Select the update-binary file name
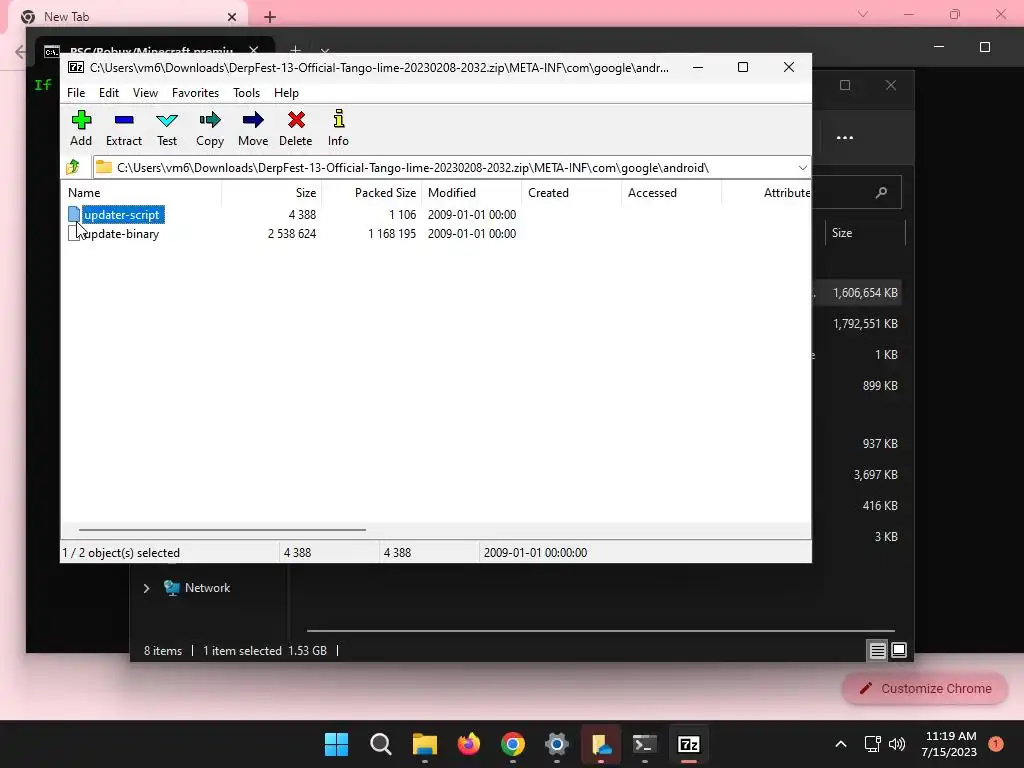The height and width of the screenshot is (768, 1024). pos(122,234)
